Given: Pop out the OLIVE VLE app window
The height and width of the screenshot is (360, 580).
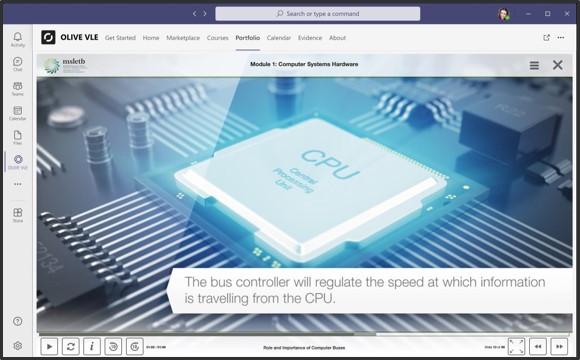Looking at the screenshot, I should 546,37.
